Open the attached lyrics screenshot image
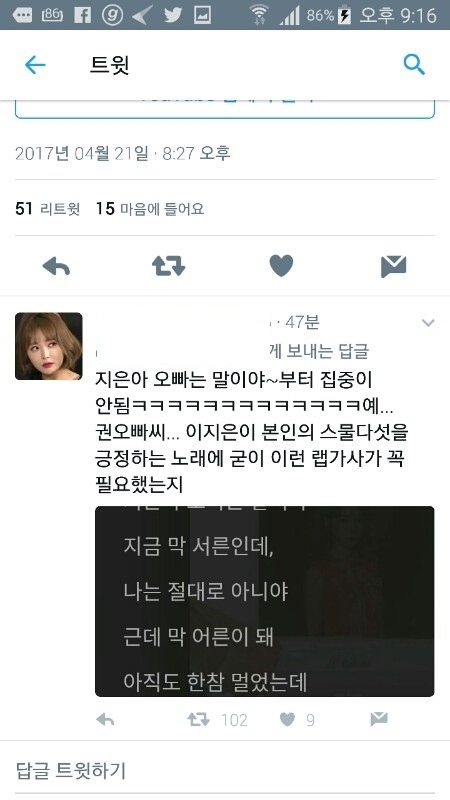Image resolution: width=450 pixels, height=800 pixels. tap(264, 601)
